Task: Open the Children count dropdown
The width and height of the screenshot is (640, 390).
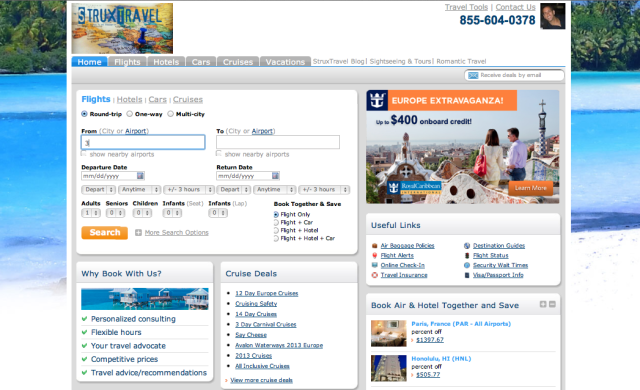Action: (x=142, y=213)
